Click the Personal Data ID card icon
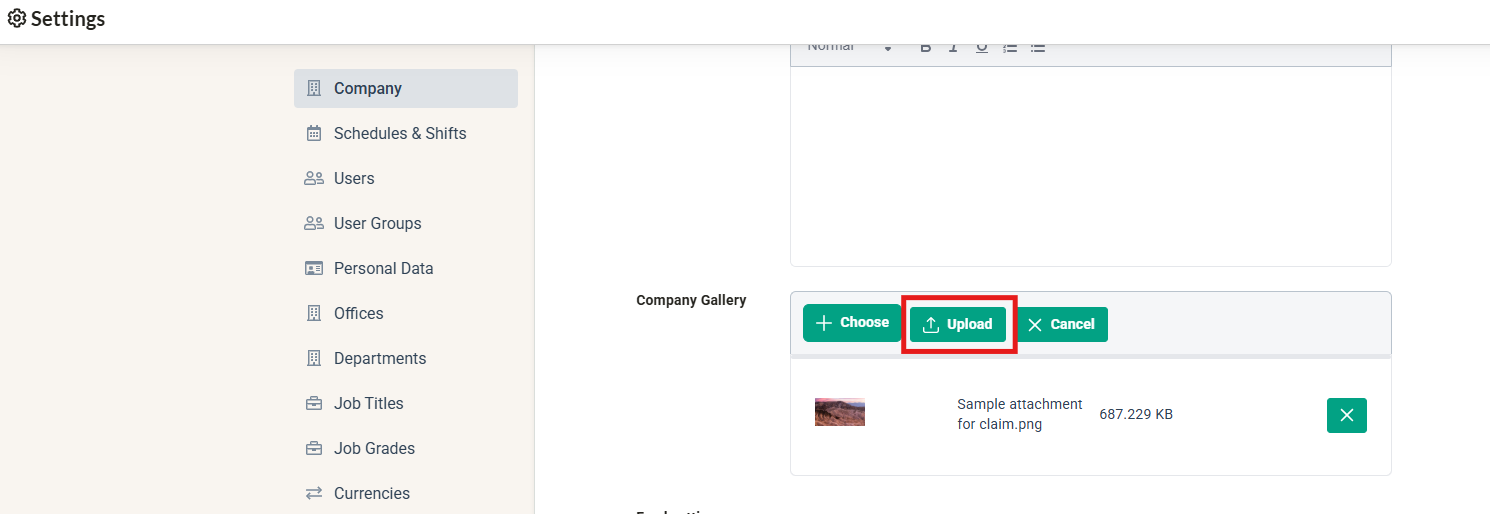1490x514 pixels. pos(314,268)
